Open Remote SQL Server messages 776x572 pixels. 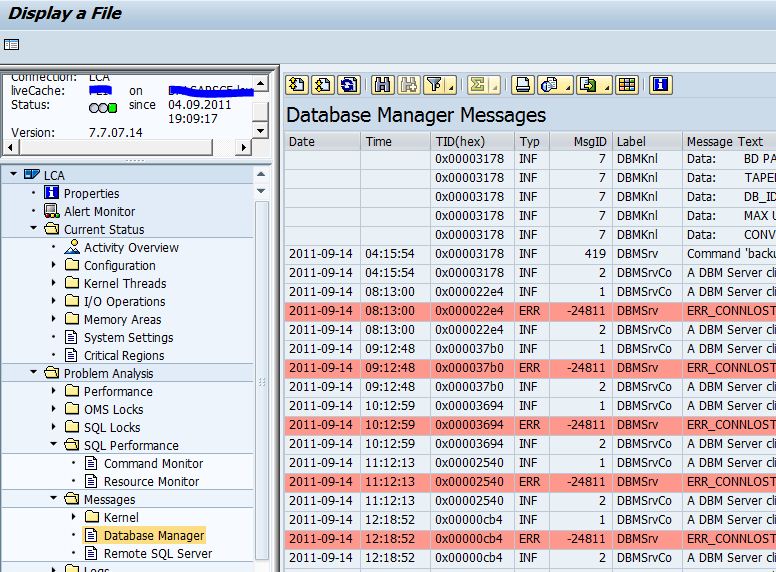point(157,553)
